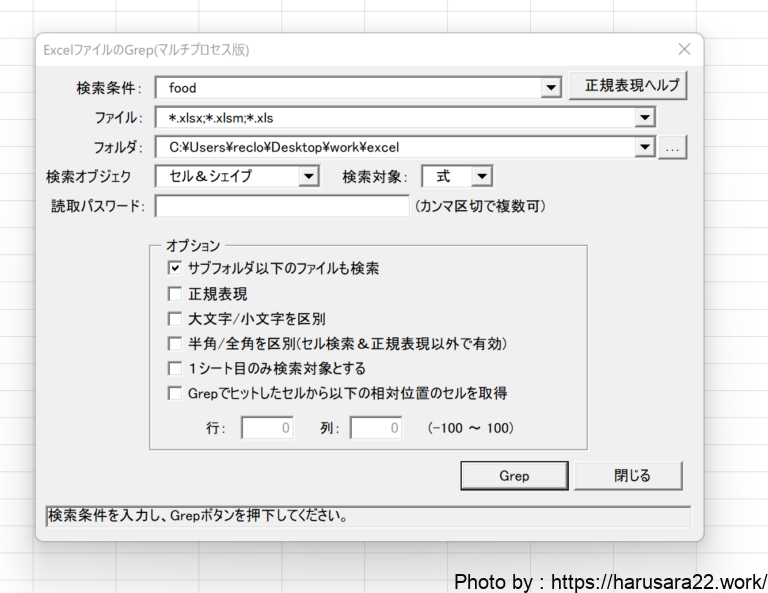Open the ファイル pattern dropdown arrow
The image size is (768, 593).
click(644, 118)
